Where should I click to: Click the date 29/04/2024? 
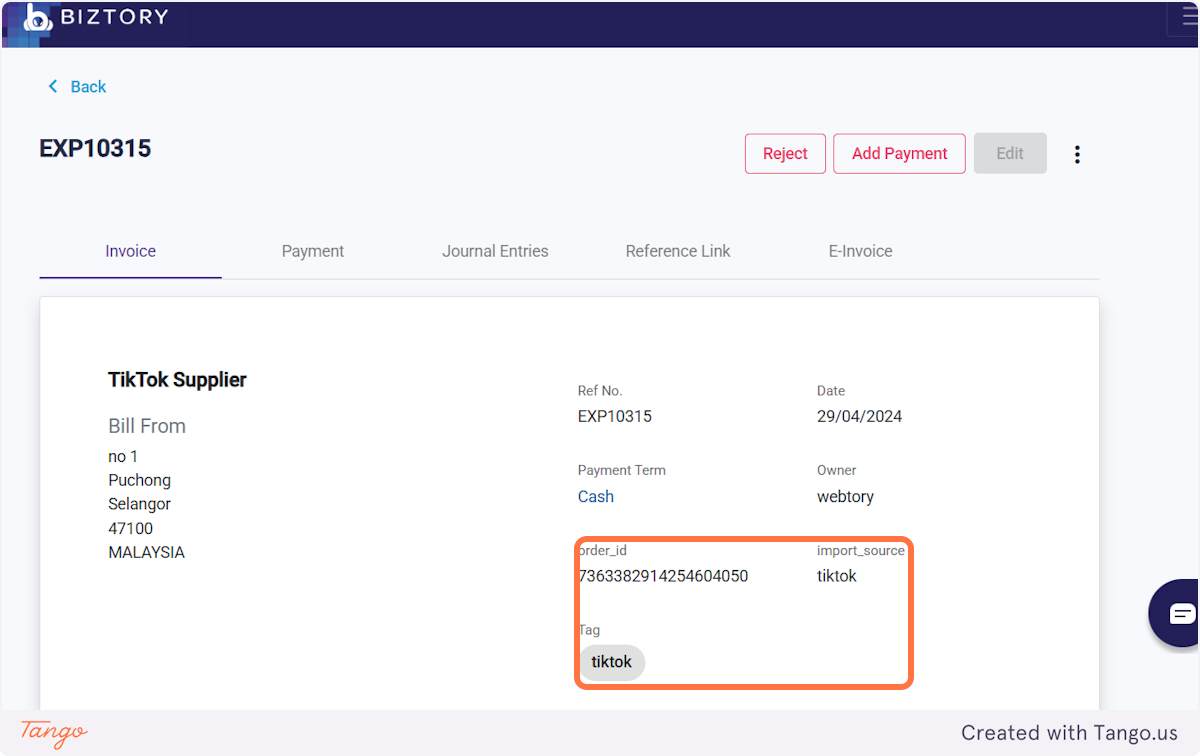tap(859, 416)
